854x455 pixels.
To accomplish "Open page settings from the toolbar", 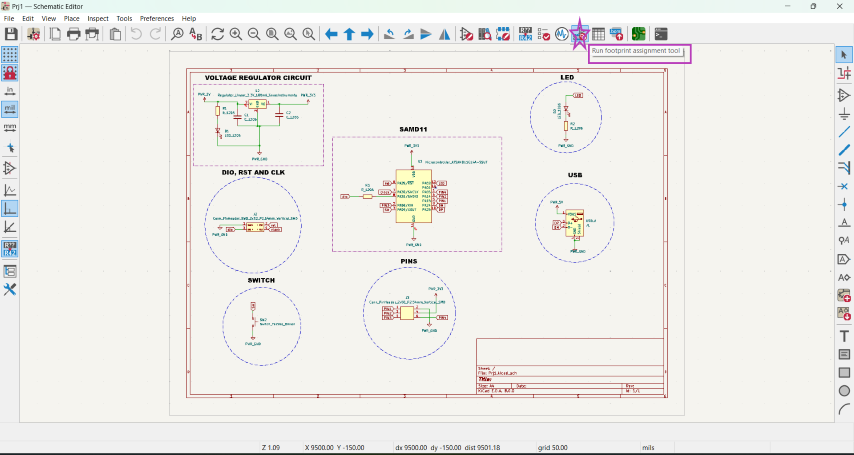I will point(55,34).
